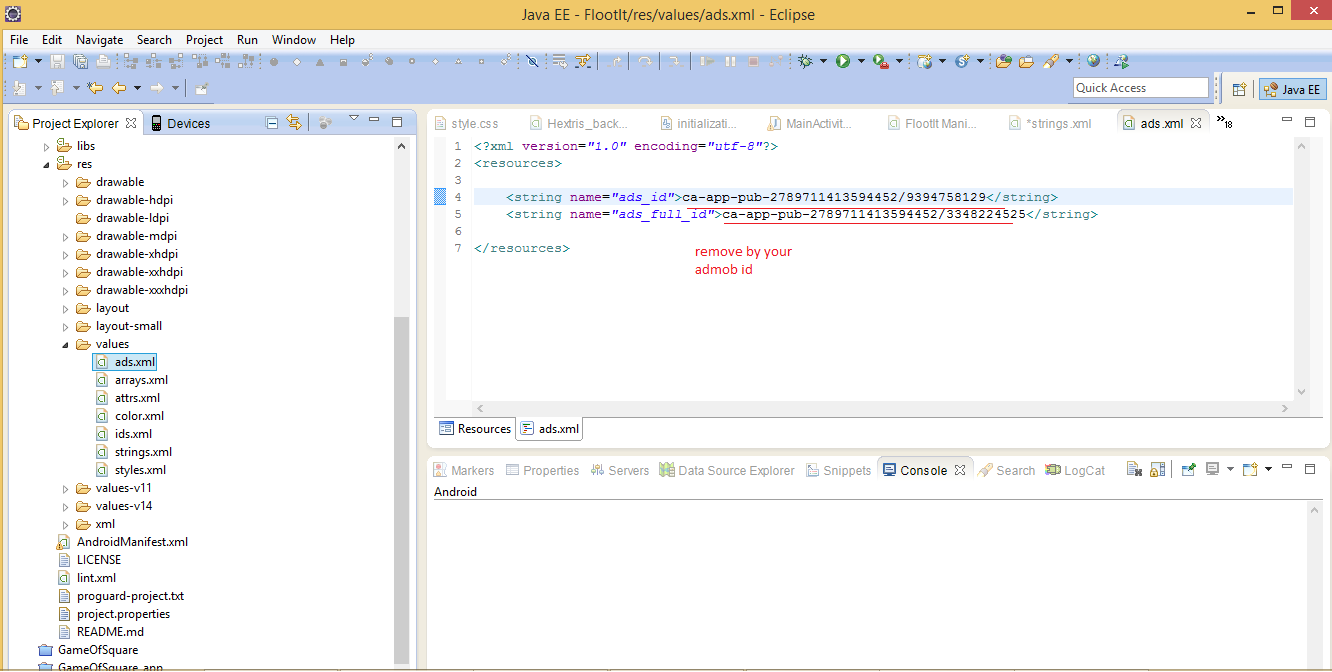1332x672 pixels.
Task: Collapse the values folder
Action: (x=66, y=344)
